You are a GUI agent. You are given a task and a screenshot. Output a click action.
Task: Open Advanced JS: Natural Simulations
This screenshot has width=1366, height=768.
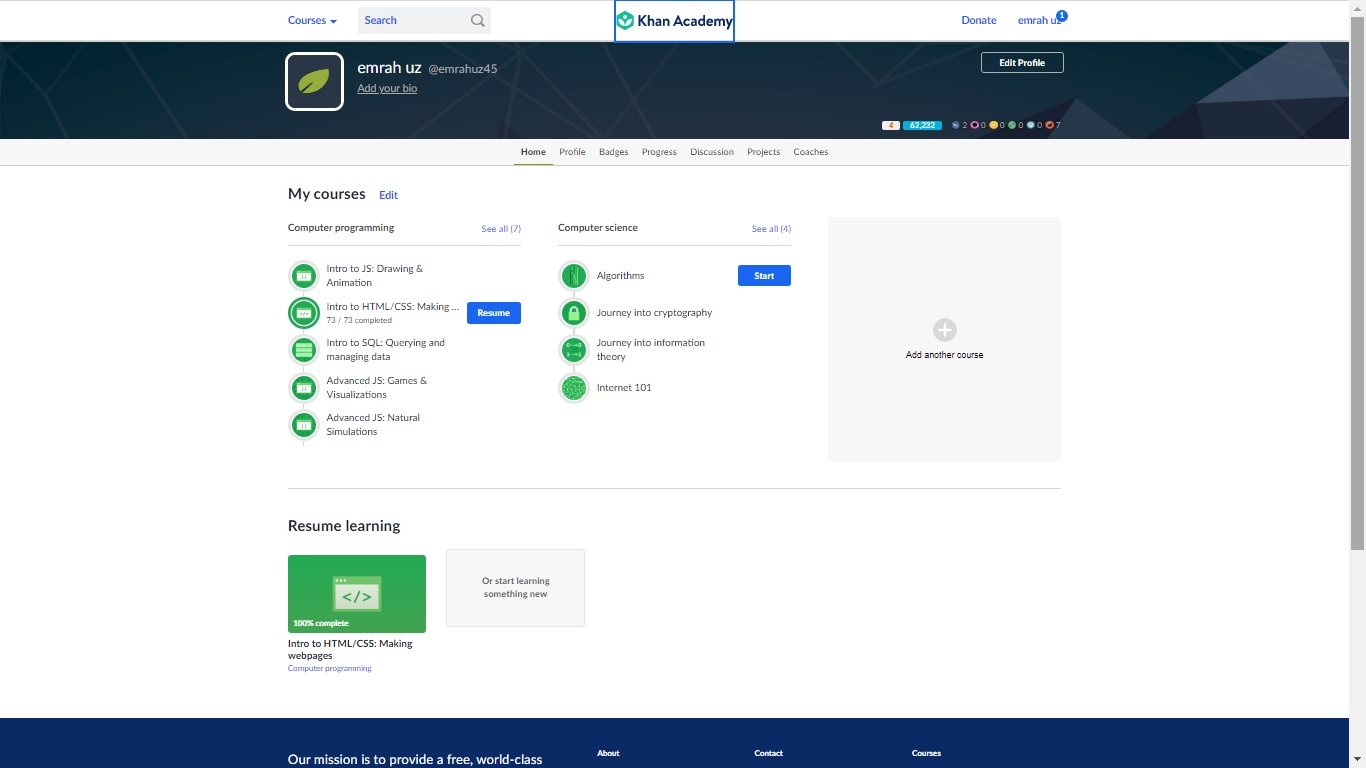click(x=373, y=425)
